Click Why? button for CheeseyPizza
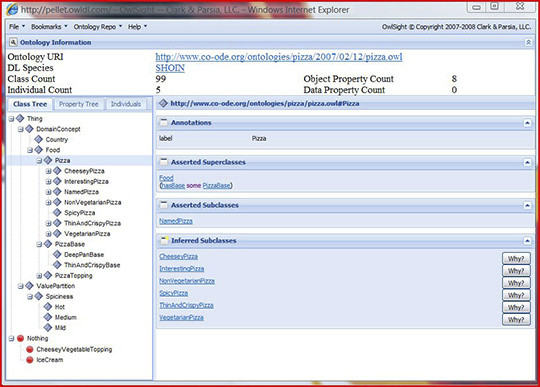This screenshot has width=540, height=387. point(516,259)
